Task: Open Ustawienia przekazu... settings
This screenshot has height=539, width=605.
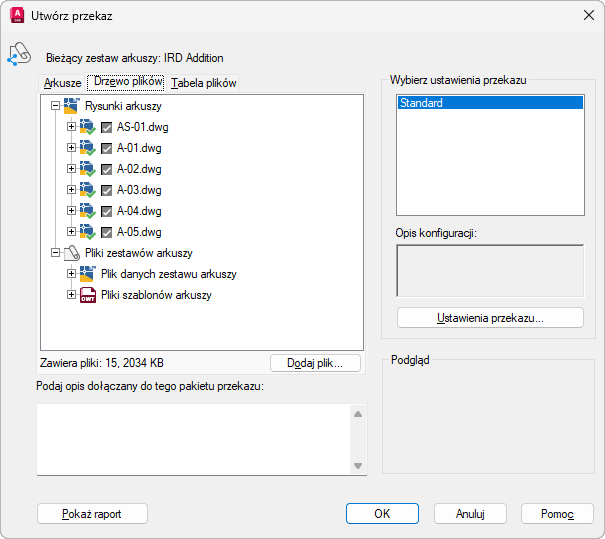Action: (490, 318)
